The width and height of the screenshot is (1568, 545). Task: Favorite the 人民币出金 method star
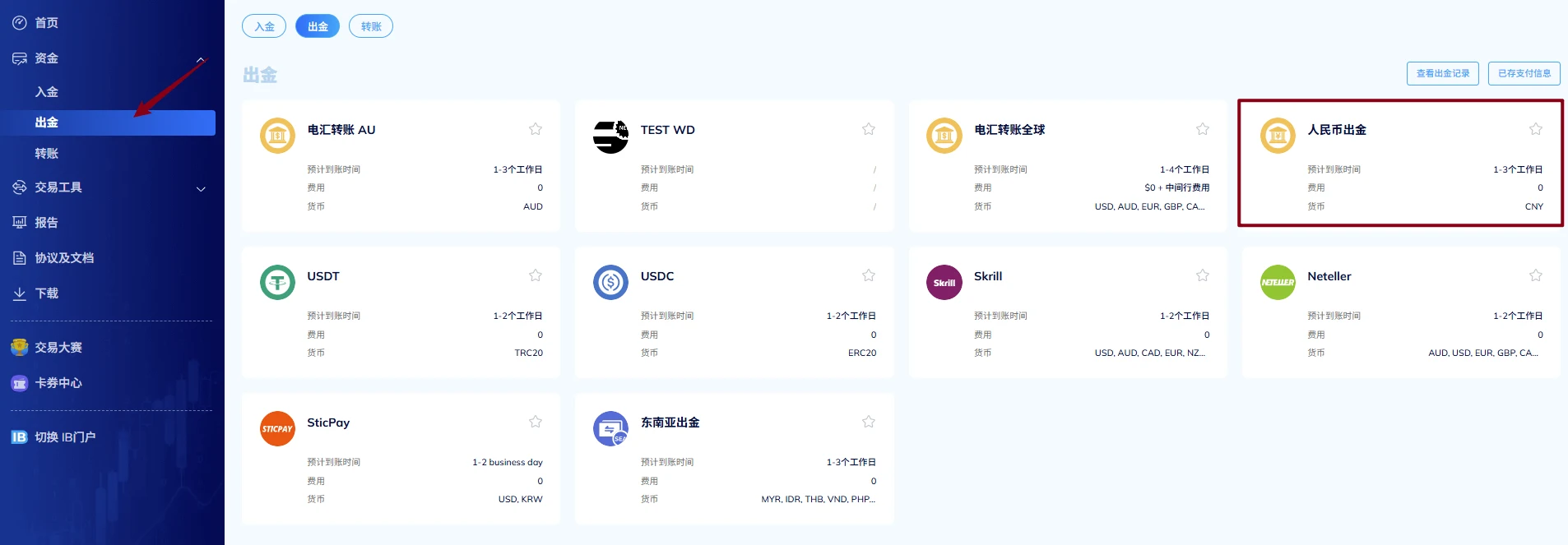click(1536, 129)
